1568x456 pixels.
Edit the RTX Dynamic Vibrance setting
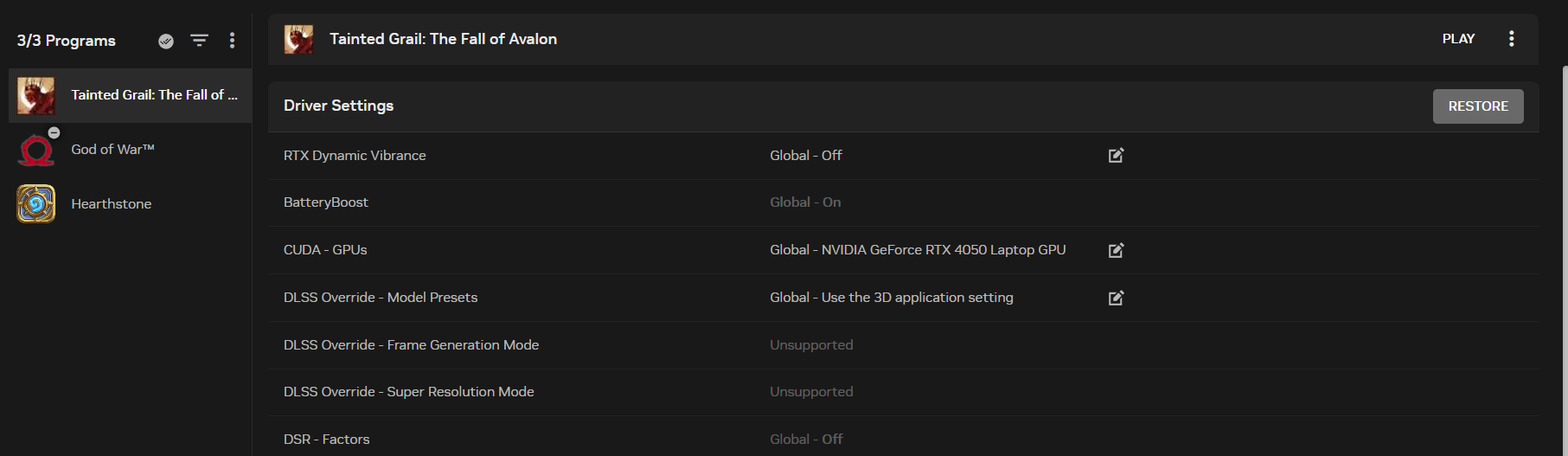1116,155
